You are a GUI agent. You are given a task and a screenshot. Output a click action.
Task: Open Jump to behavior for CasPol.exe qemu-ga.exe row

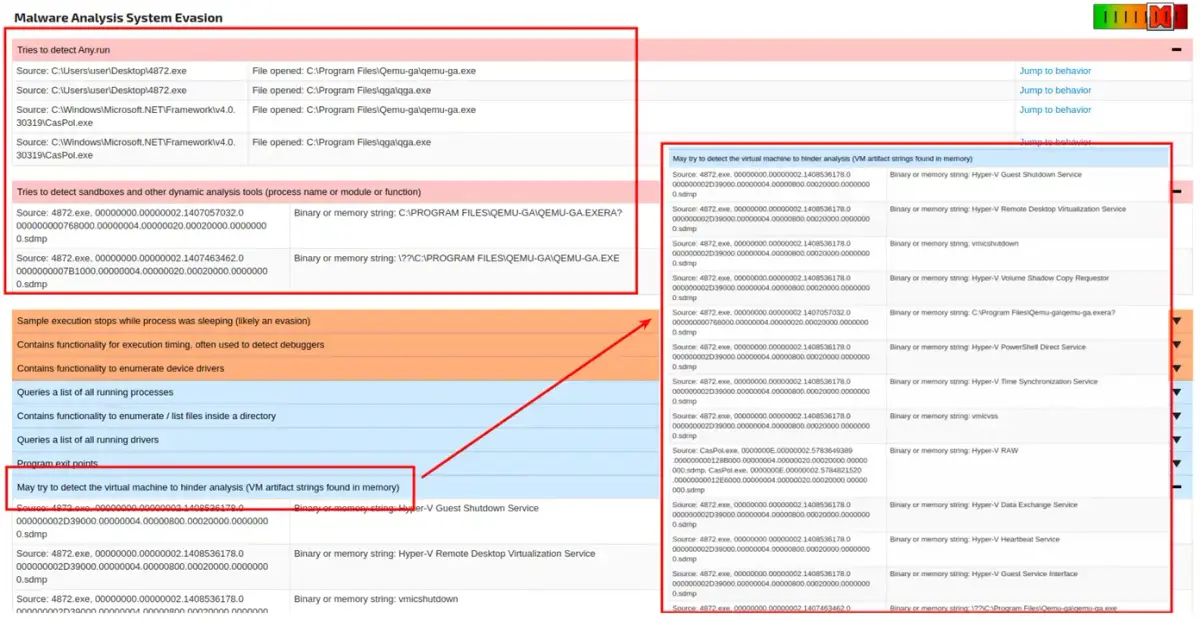coord(1055,110)
